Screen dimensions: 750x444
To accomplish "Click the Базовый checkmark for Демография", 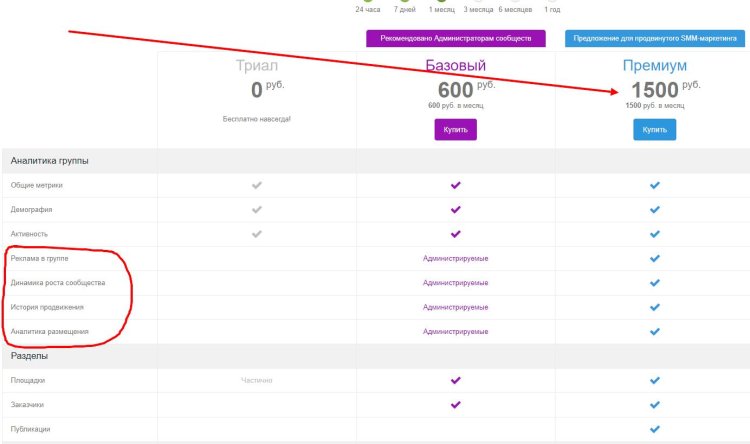I will (x=455, y=210).
